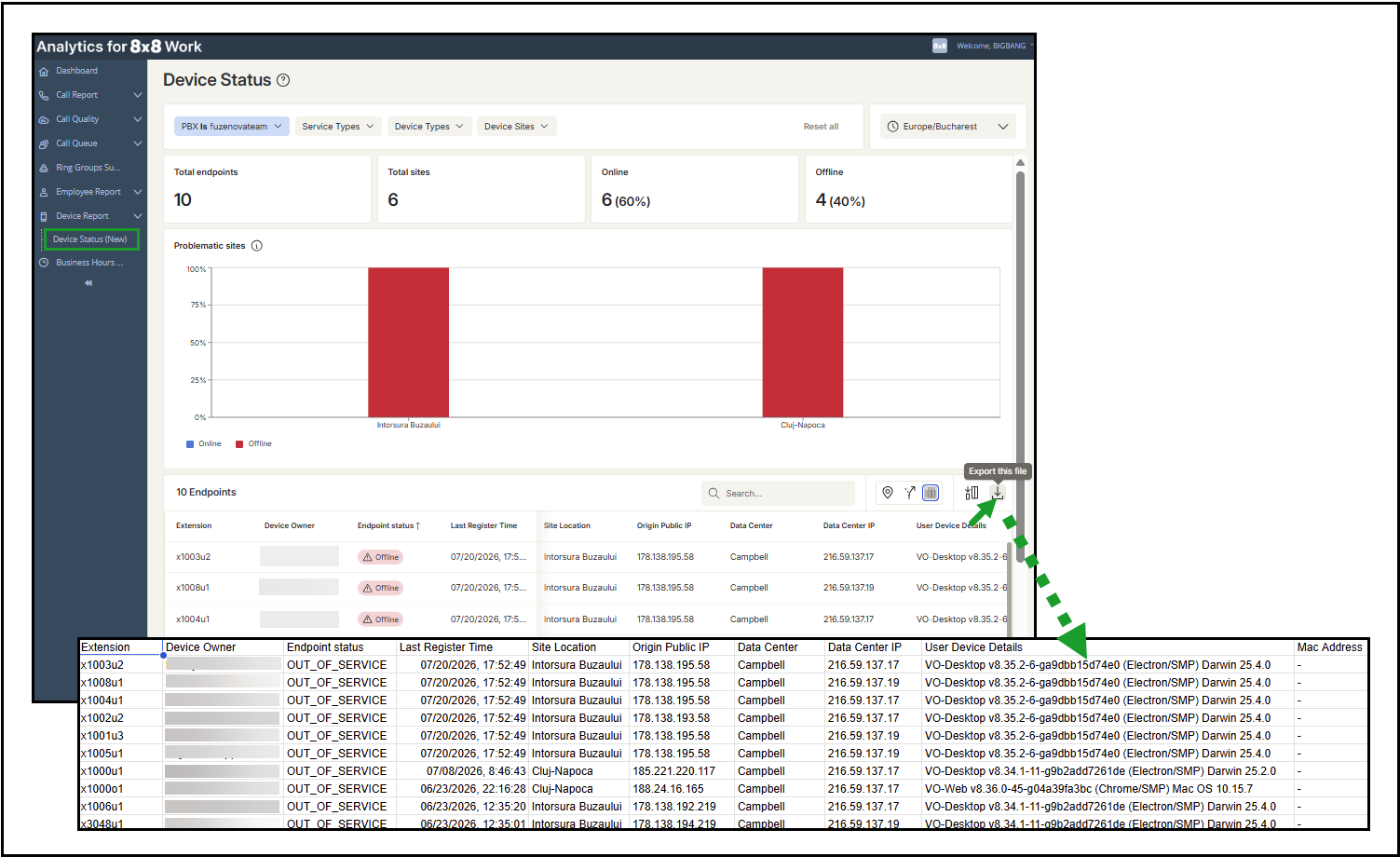Open the Service Types filter dropdown
Image resolution: width=1400 pixels, height=857 pixels.
(x=338, y=127)
